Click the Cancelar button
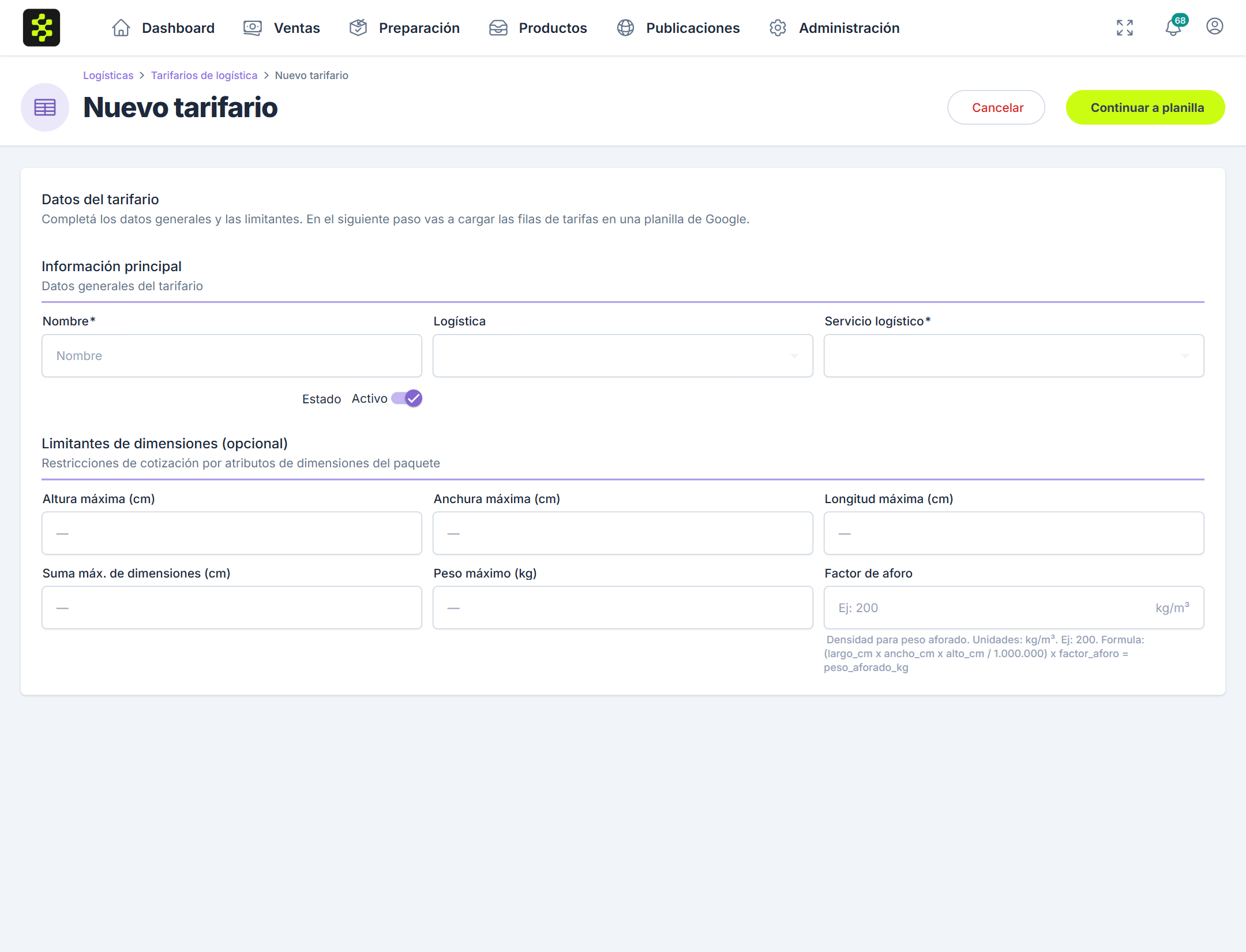Image resolution: width=1246 pixels, height=952 pixels. point(996,107)
